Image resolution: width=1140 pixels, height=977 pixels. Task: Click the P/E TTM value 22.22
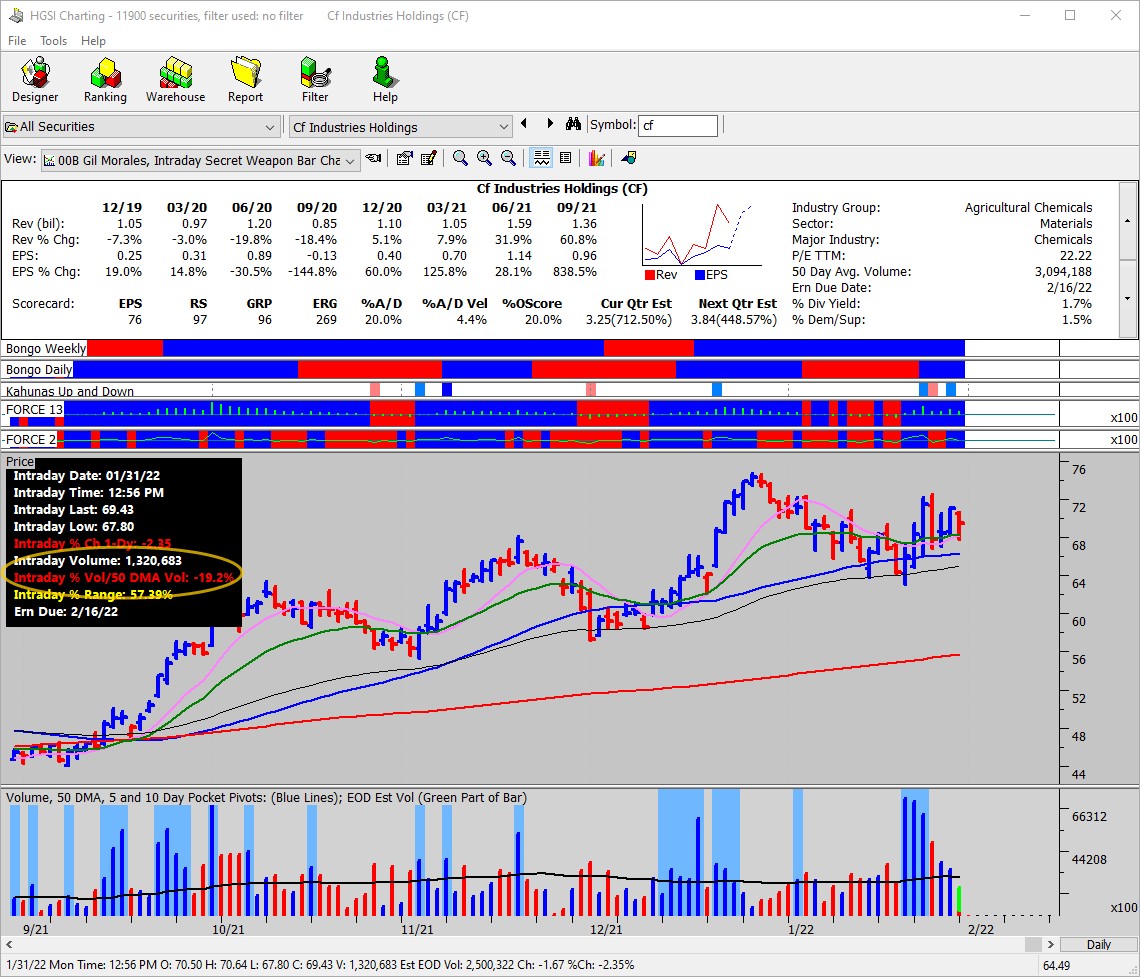click(1075, 256)
